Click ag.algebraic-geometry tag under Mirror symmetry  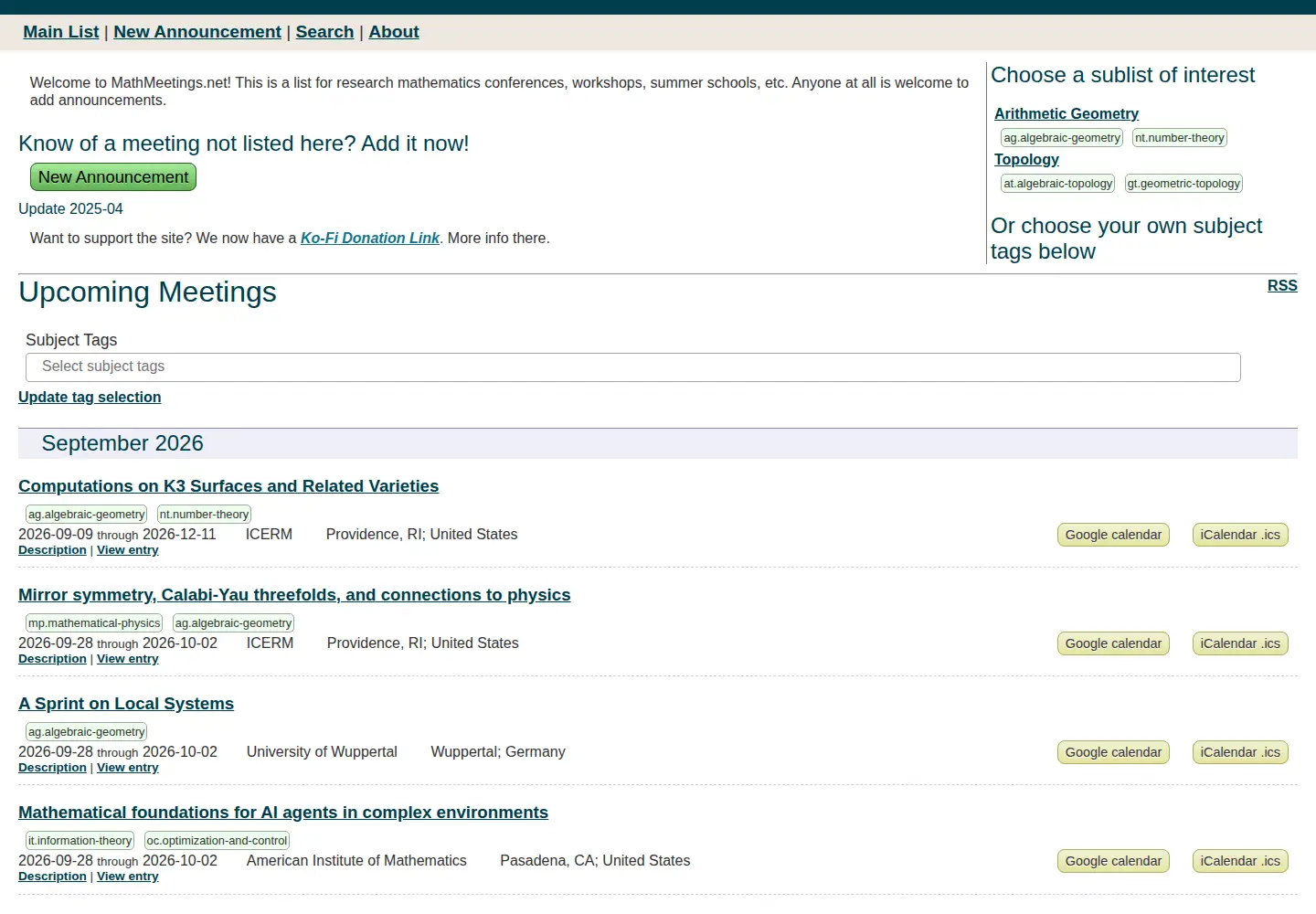pyautogui.click(x=233, y=623)
